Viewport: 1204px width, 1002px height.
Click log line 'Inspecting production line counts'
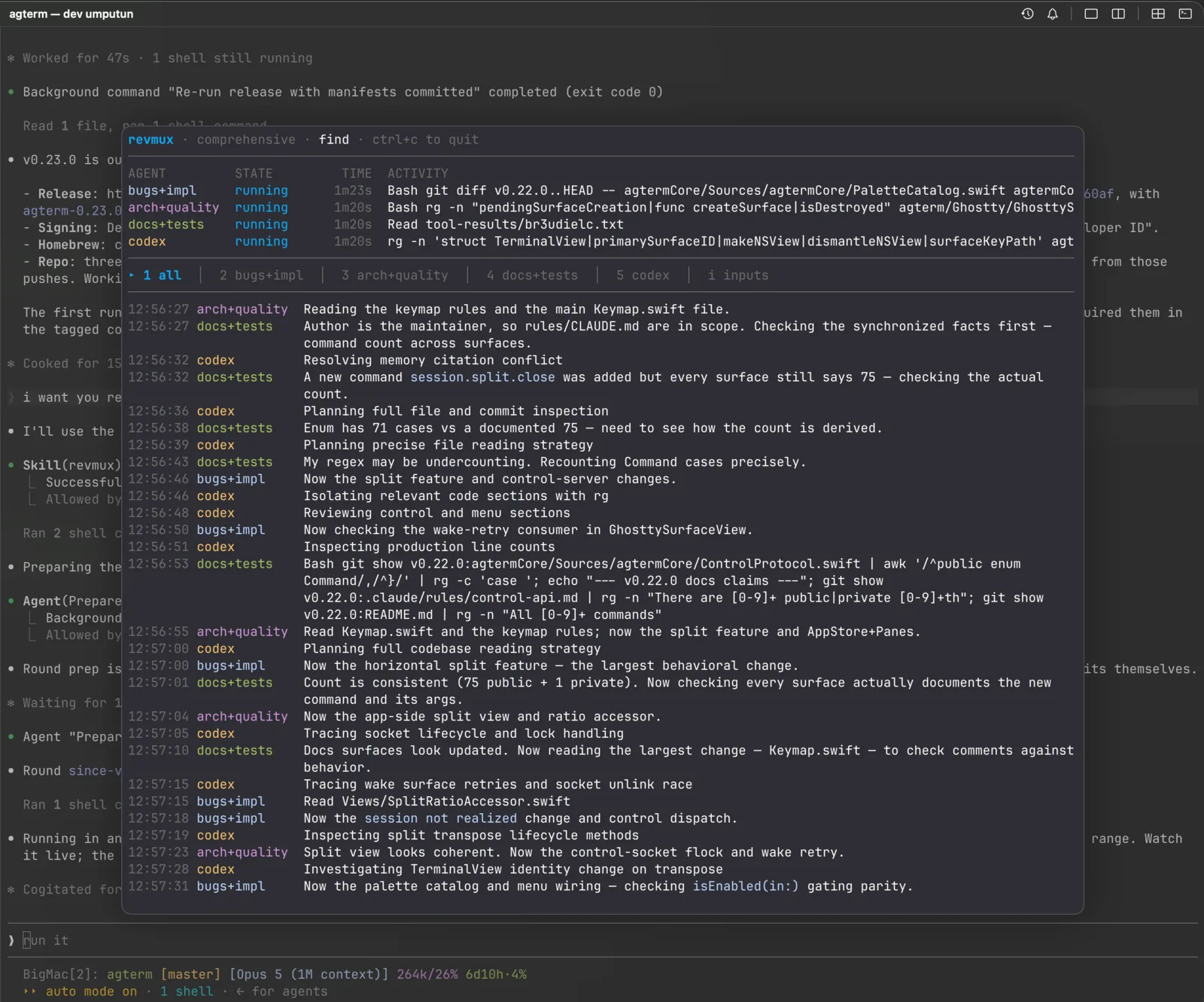tap(429, 547)
